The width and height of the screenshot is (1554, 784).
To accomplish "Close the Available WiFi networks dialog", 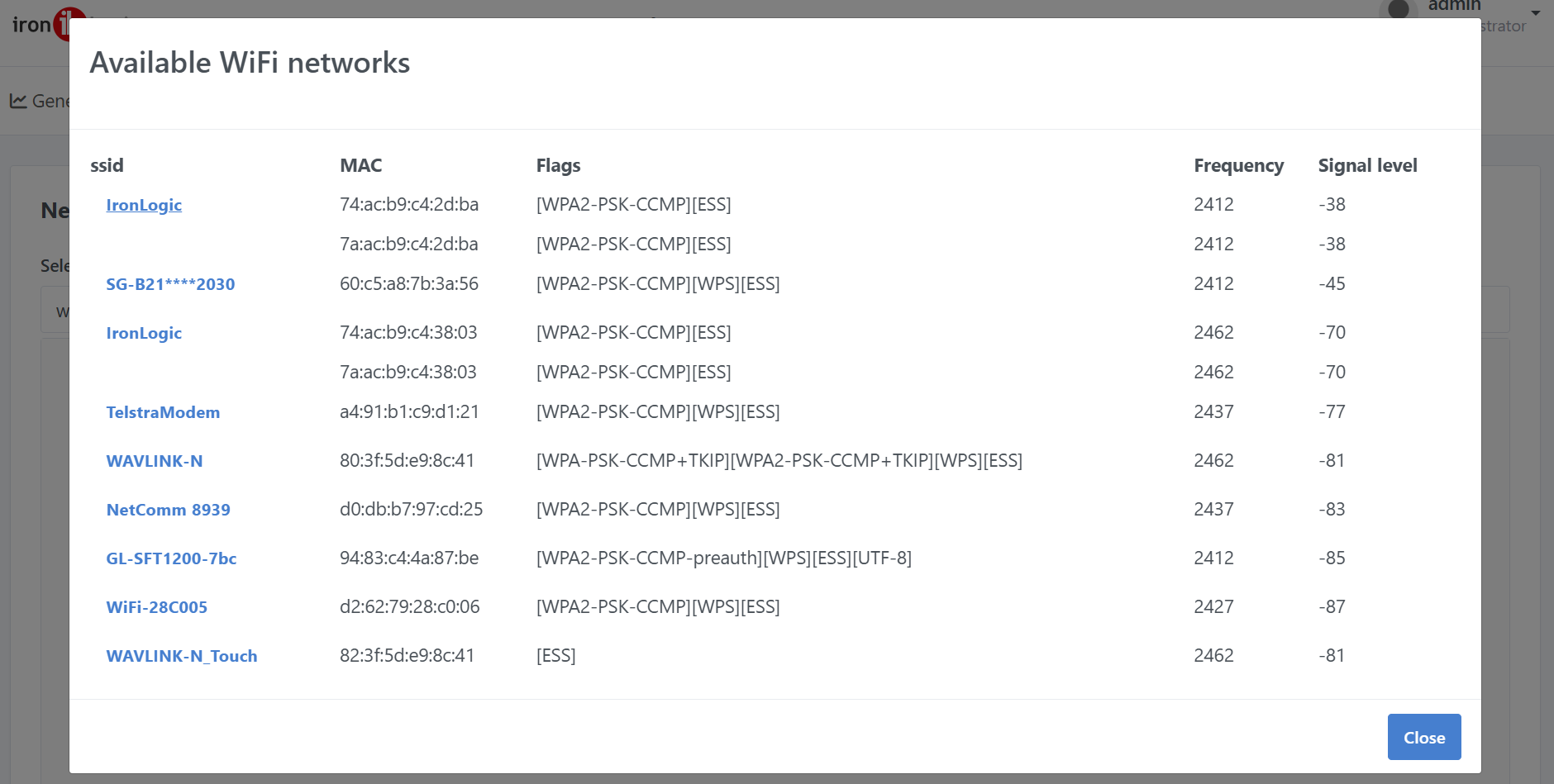I will click(x=1423, y=737).
